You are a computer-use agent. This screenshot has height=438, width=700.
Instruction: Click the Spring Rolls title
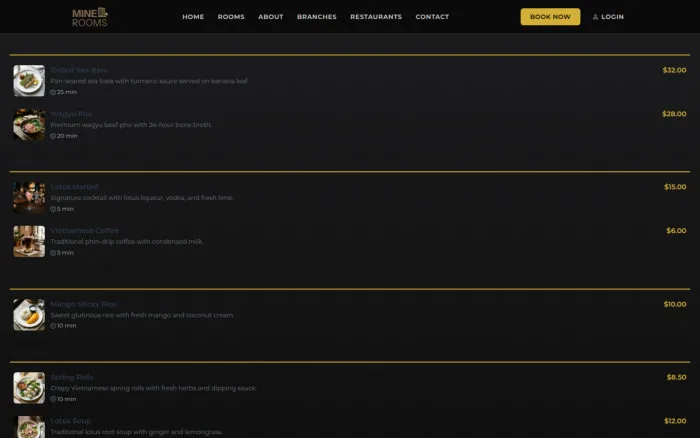71,377
